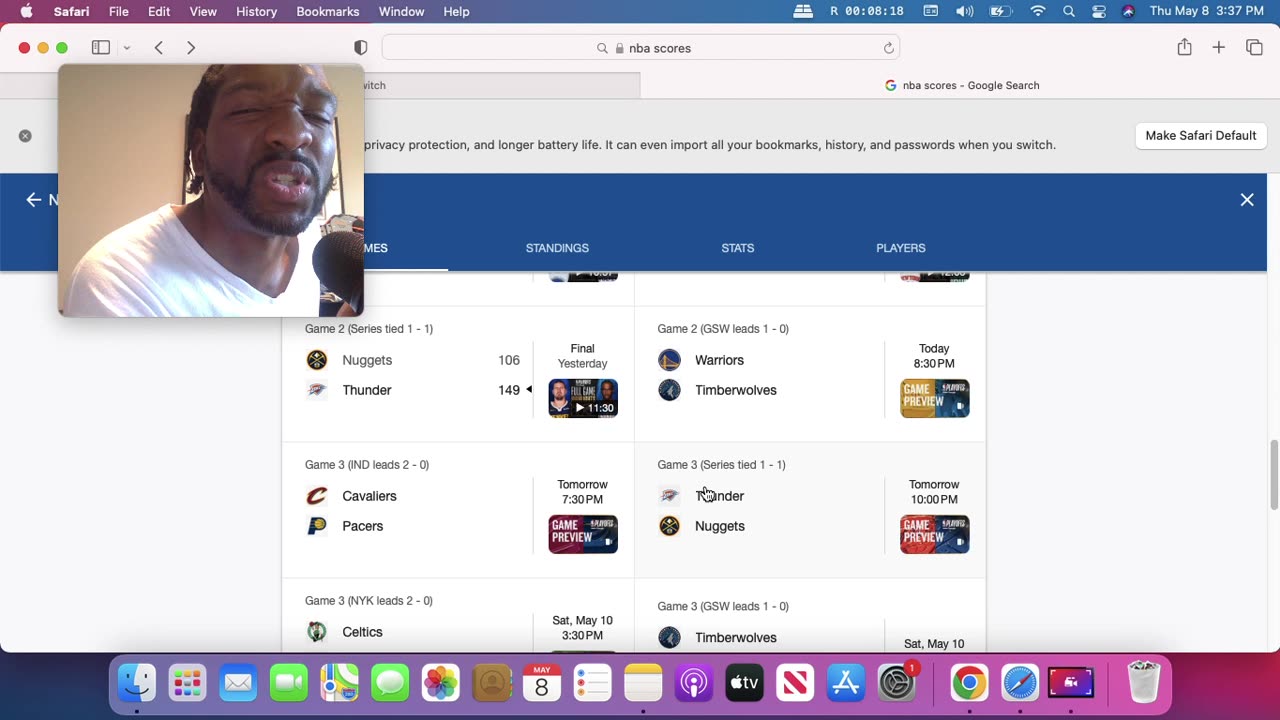
Task: Click the Cleveland Cavaliers logo
Action: (x=317, y=496)
